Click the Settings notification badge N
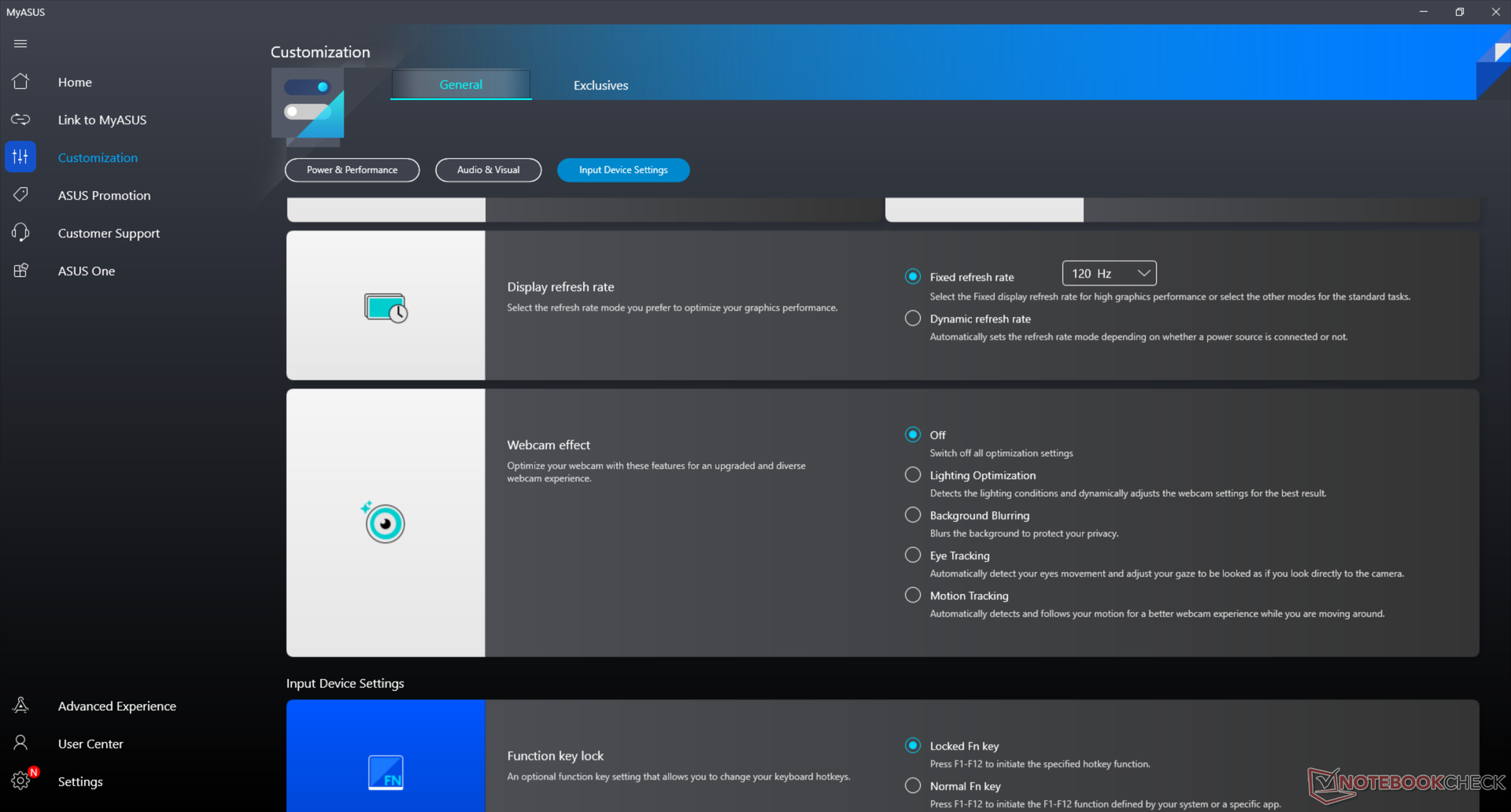Viewport: 1511px width, 812px height. tap(34, 772)
